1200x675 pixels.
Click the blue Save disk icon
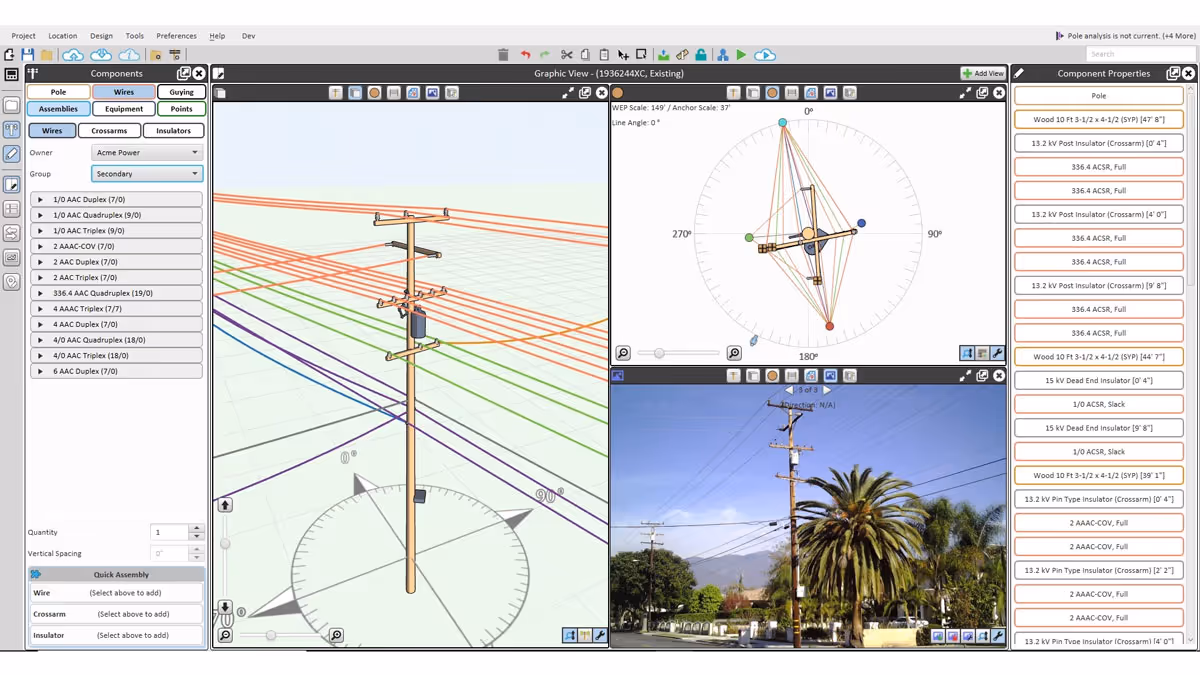(27, 55)
